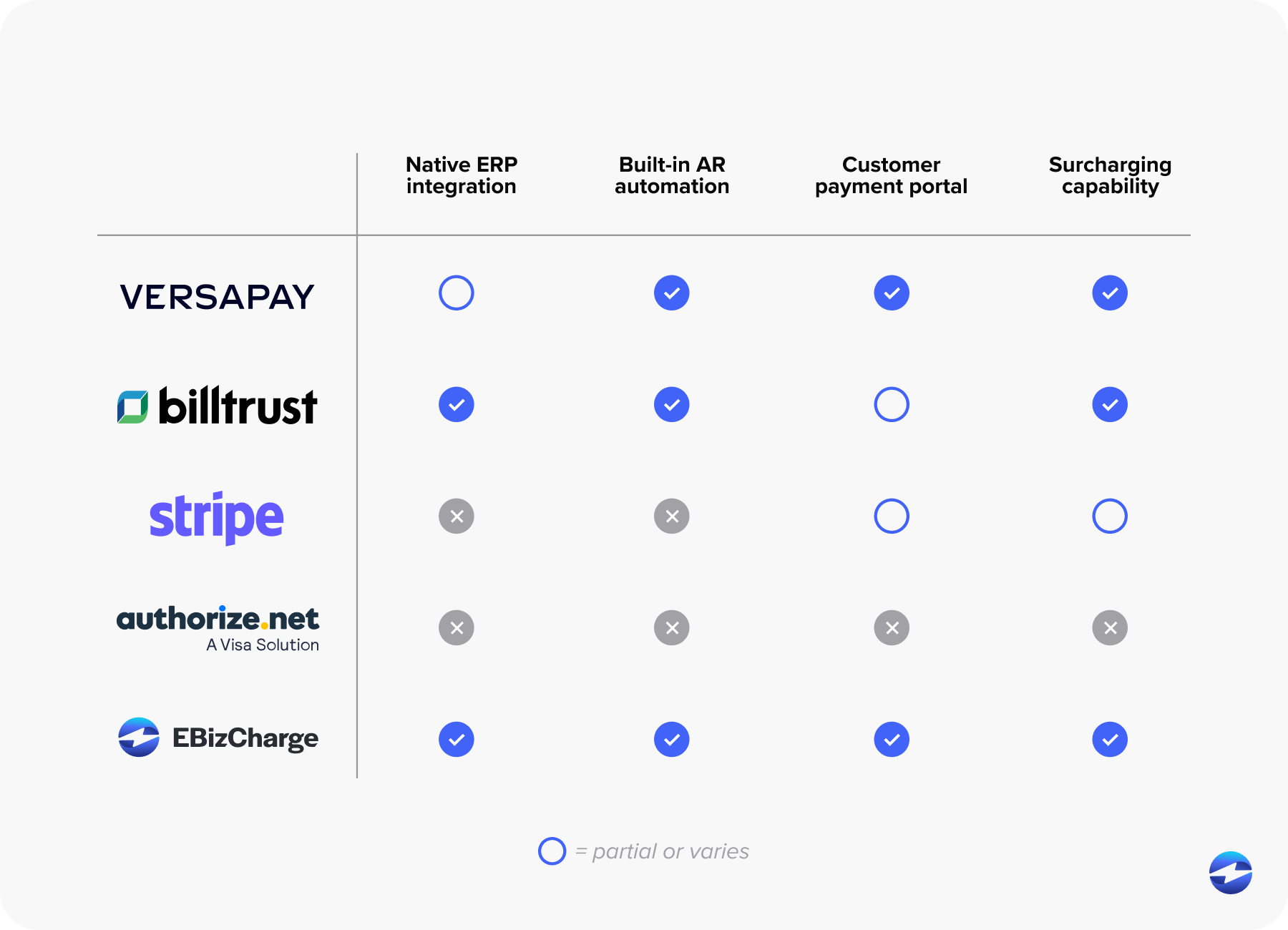Click the Stripe logo

tap(216, 518)
